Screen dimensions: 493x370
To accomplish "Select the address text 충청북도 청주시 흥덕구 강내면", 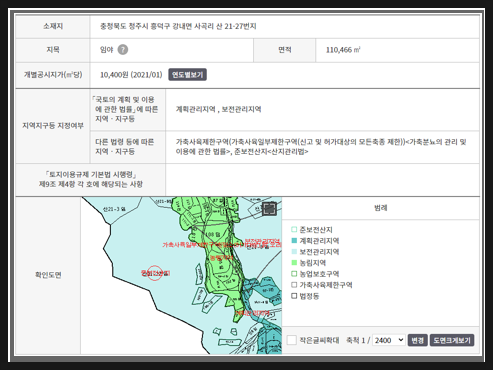I will pyautogui.click(x=146, y=26).
